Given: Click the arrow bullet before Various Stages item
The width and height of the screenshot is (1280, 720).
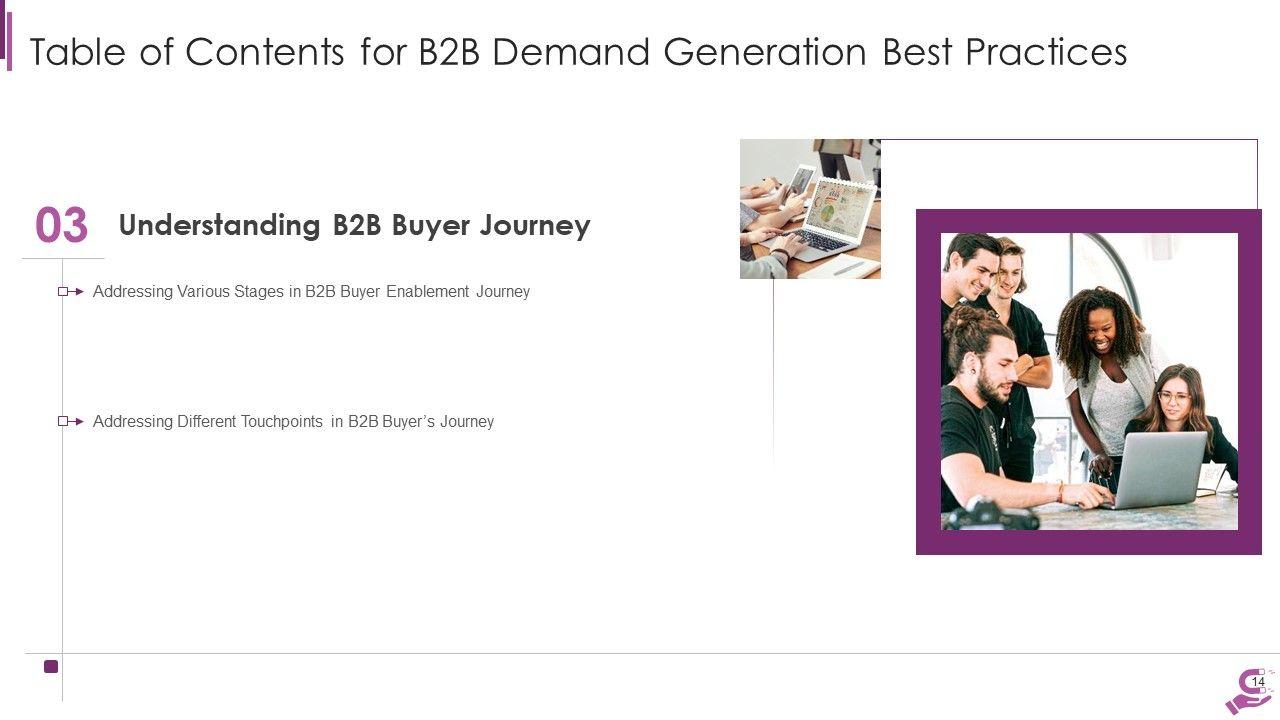Looking at the screenshot, I should (x=70, y=292).
